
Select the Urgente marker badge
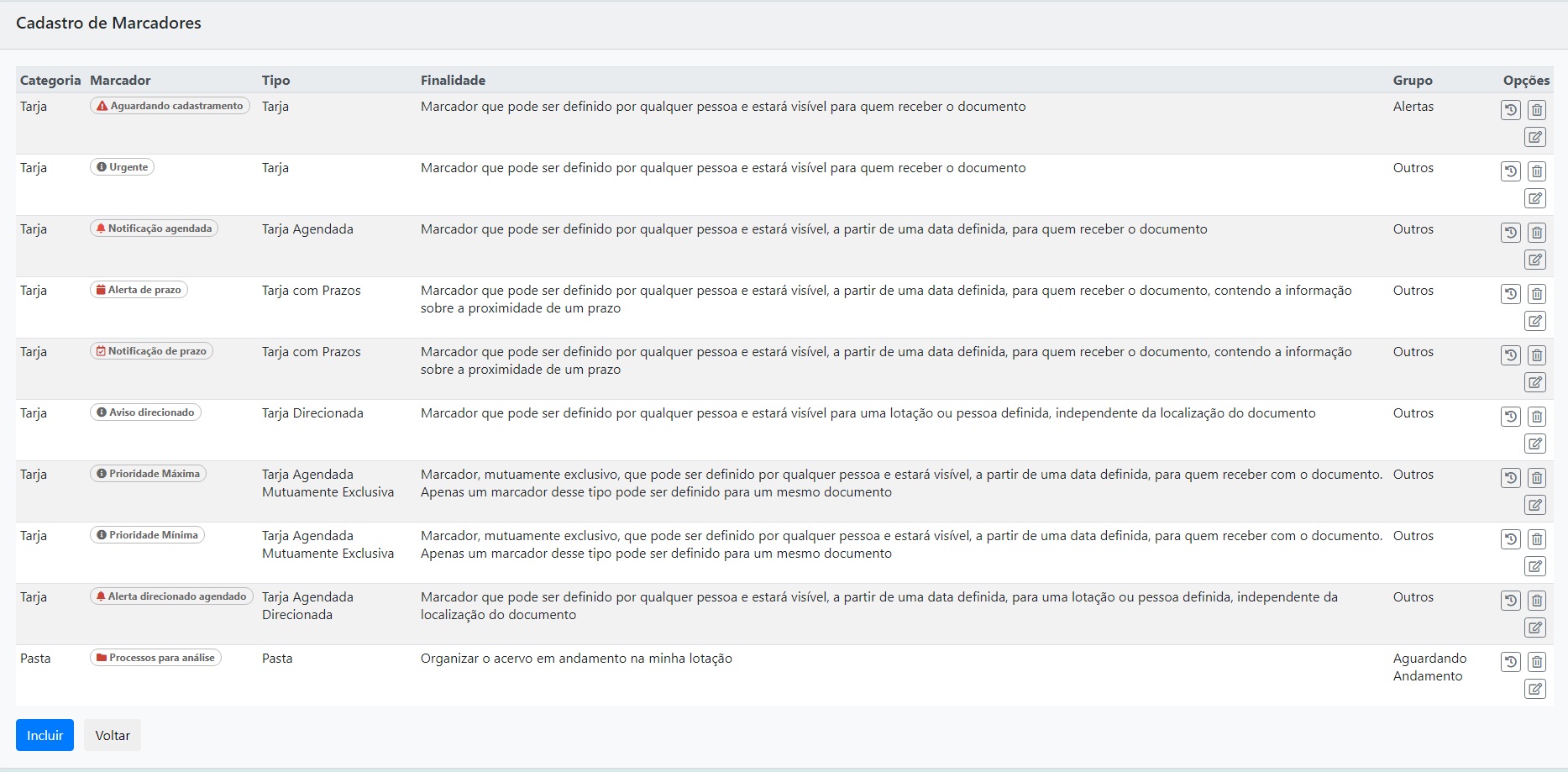click(122, 167)
